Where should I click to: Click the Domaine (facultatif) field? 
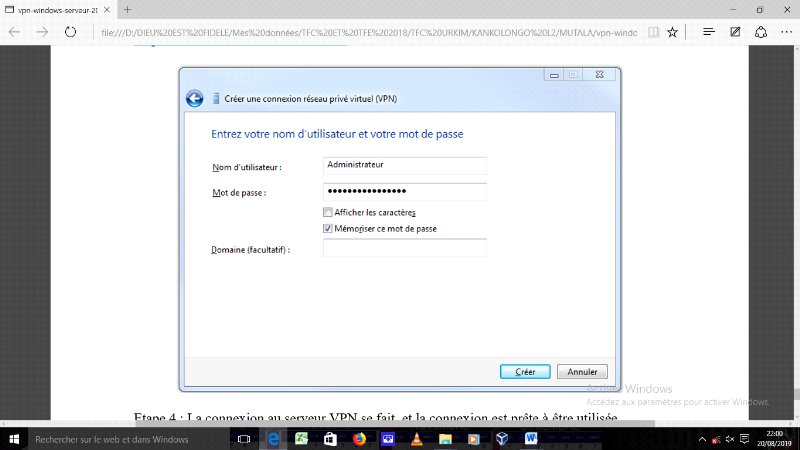(x=405, y=248)
